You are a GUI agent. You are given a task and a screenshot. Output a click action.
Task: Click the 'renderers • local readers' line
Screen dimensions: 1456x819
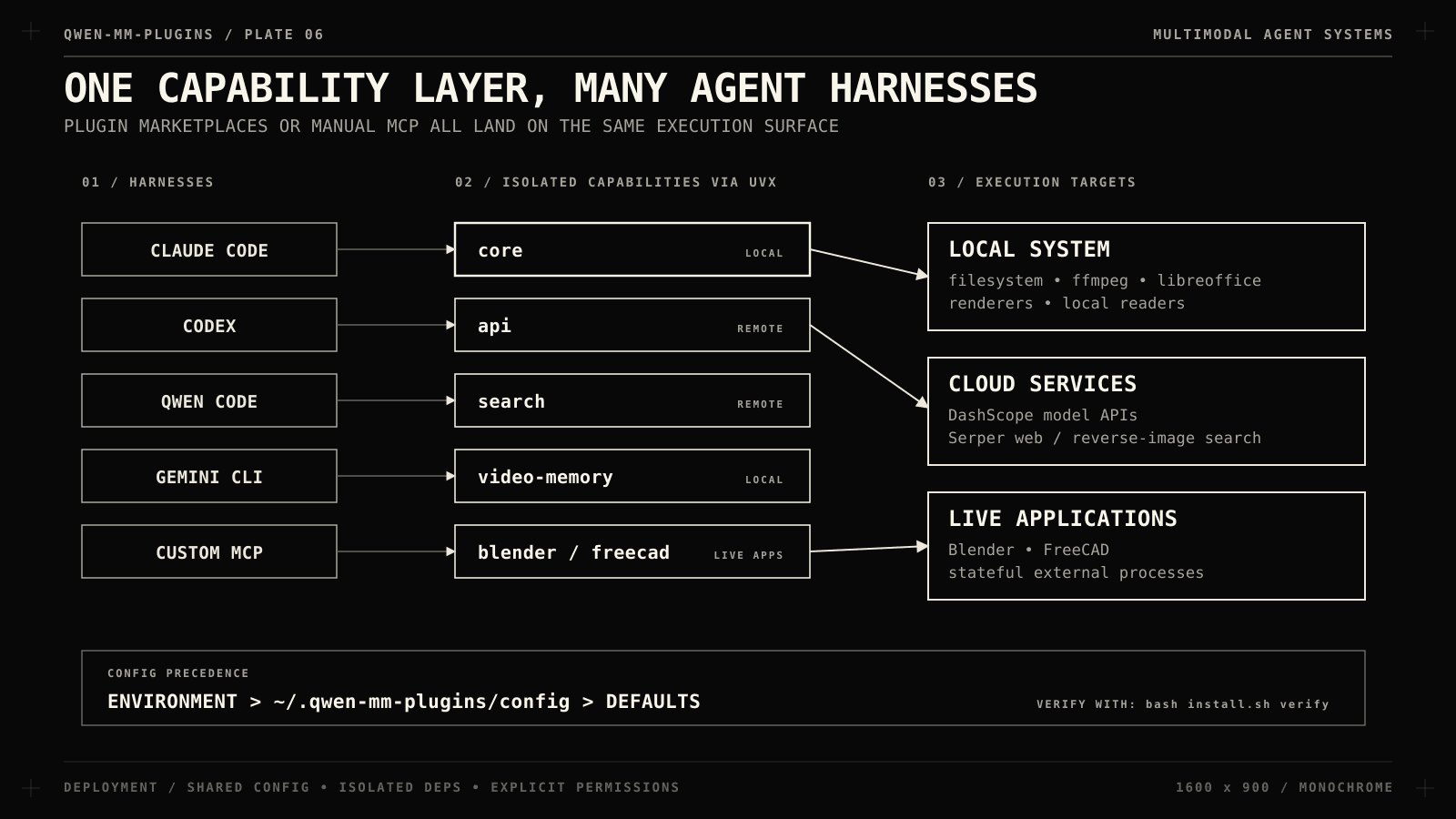[1067, 303]
